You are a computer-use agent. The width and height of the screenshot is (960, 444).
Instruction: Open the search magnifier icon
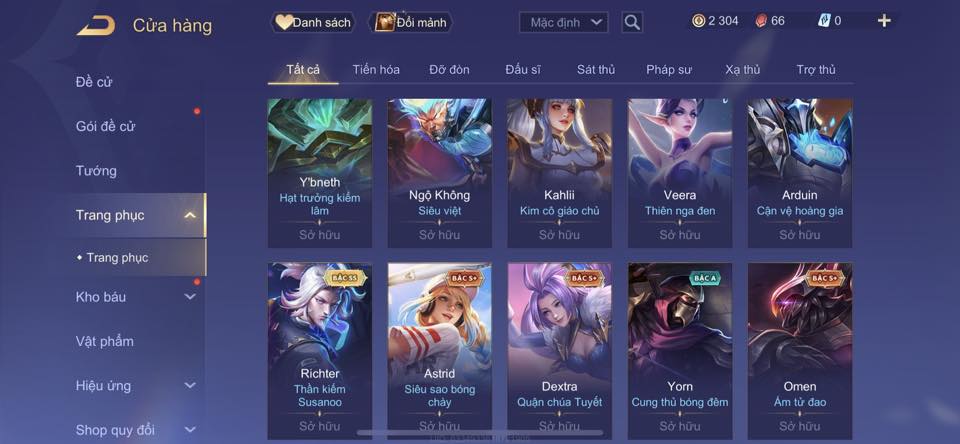click(x=632, y=23)
